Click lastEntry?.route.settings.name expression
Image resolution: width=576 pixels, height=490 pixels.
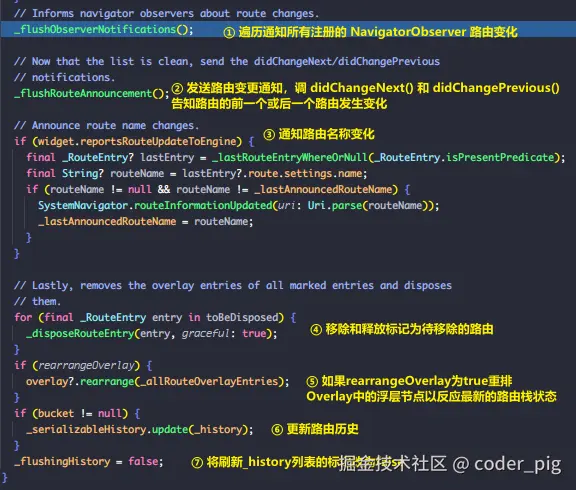click(272, 173)
